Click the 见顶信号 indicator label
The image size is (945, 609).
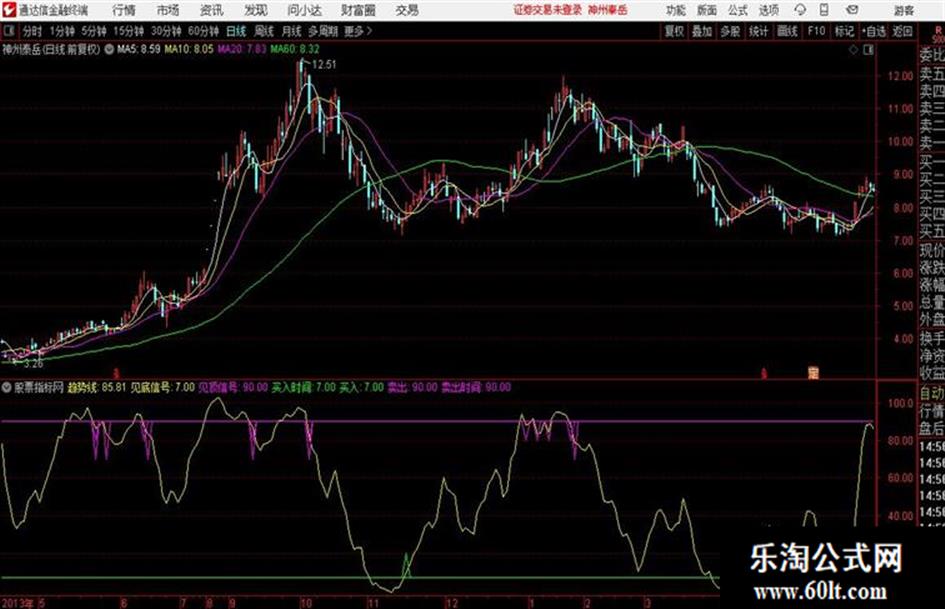pyautogui.click(x=233, y=387)
